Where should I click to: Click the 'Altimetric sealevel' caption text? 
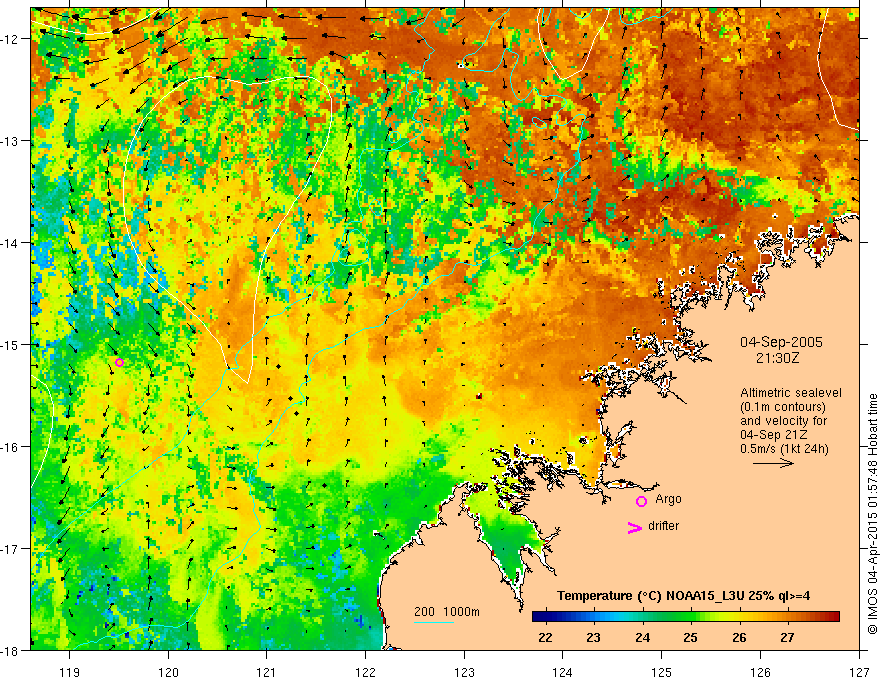click(791, 393)
